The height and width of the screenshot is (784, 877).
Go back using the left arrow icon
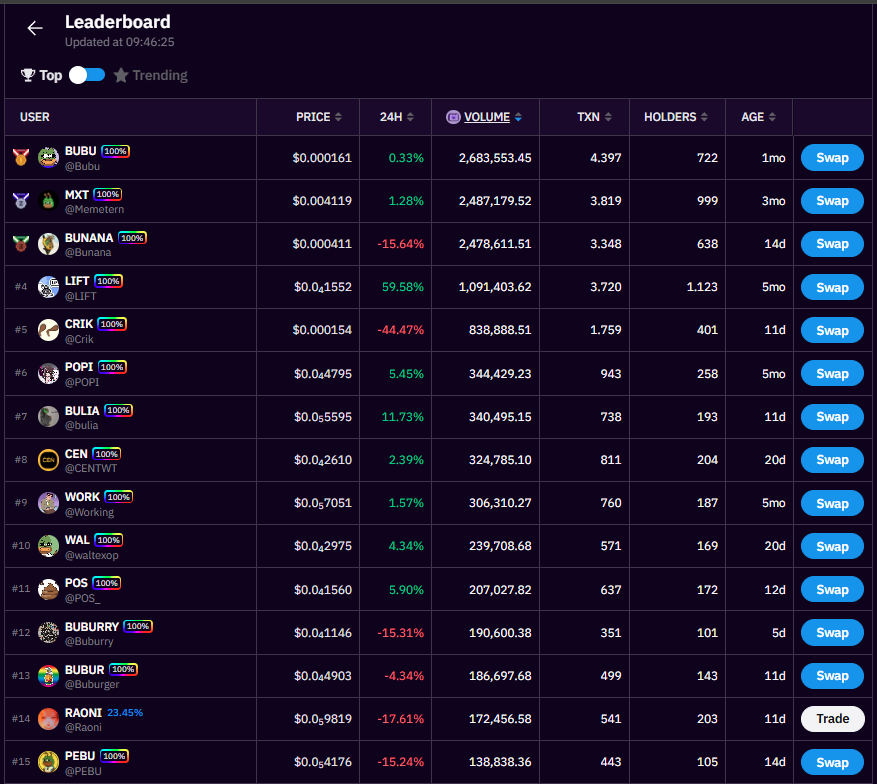(x=35, y=28)
